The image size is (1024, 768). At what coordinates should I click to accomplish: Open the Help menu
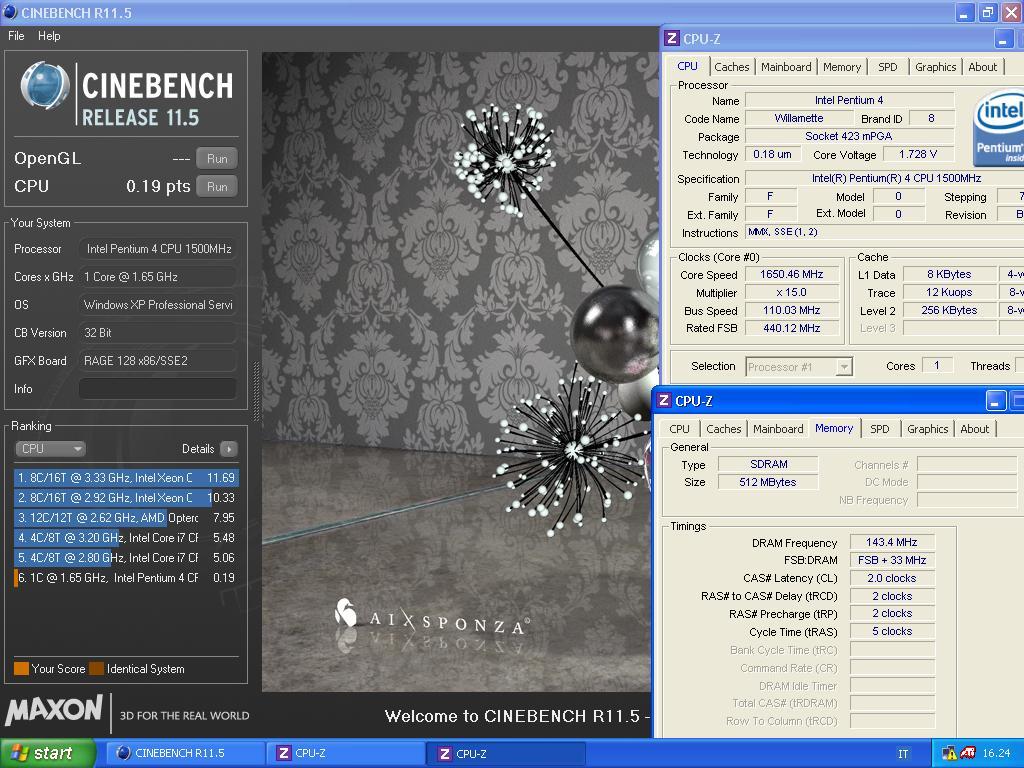(49, 36)
